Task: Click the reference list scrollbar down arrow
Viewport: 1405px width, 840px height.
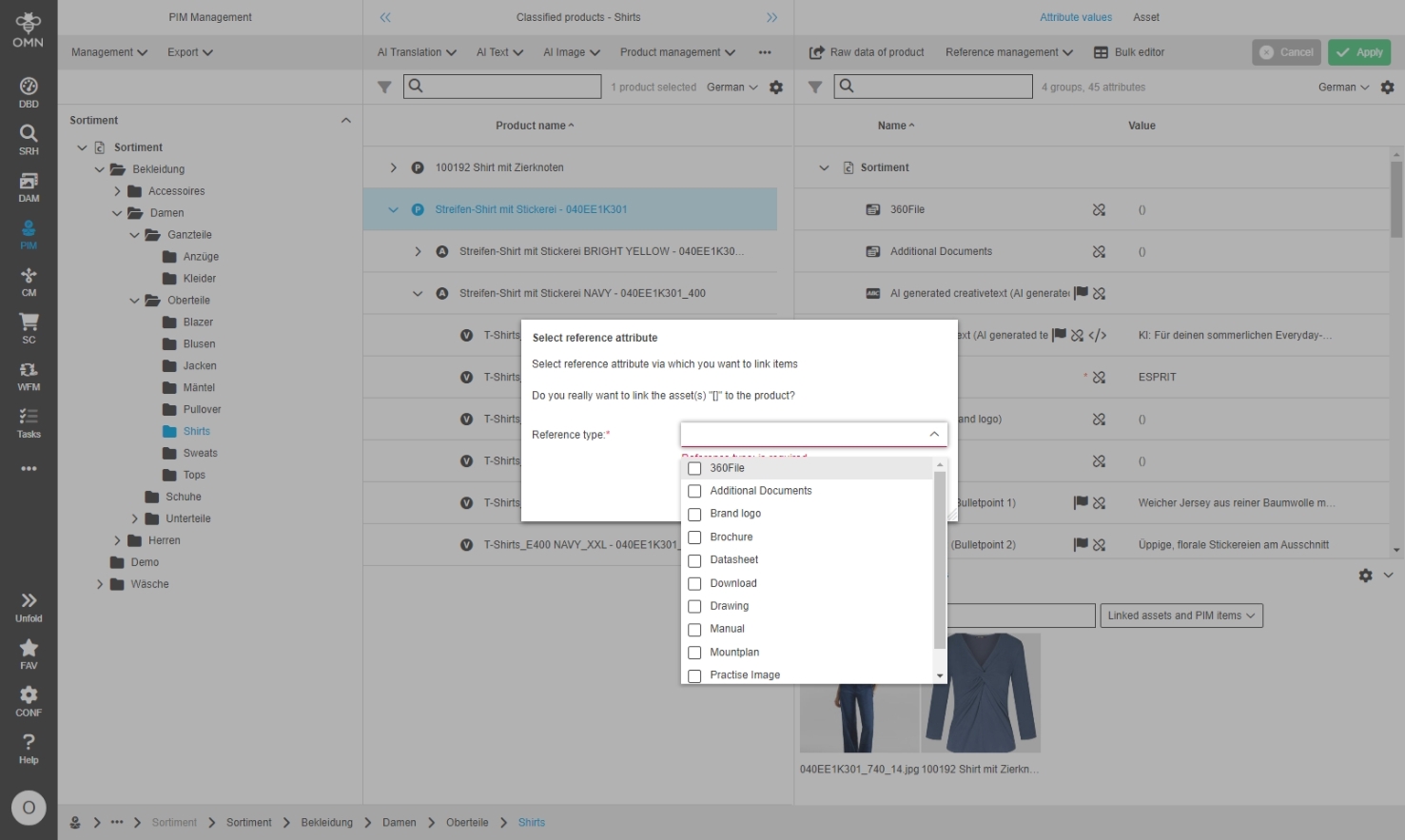Action: [x=940, y=675]
